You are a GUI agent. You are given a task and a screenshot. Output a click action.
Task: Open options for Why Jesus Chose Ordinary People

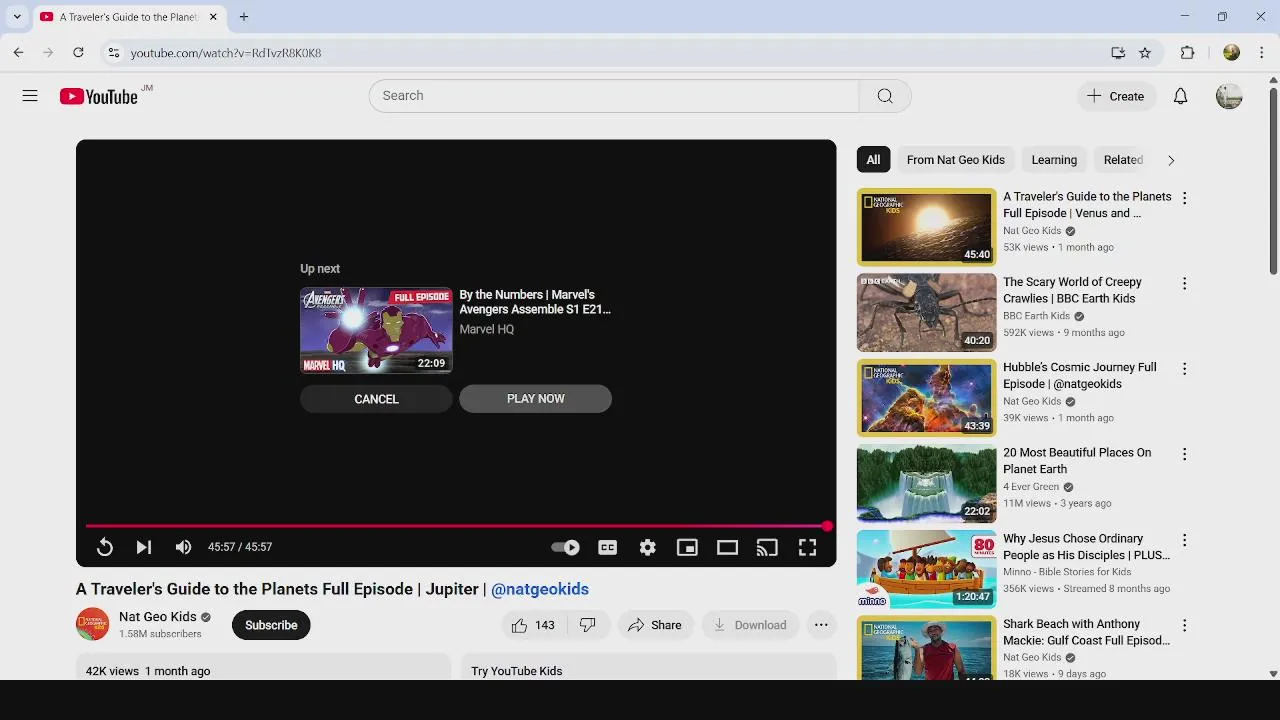click(1184, 540)
